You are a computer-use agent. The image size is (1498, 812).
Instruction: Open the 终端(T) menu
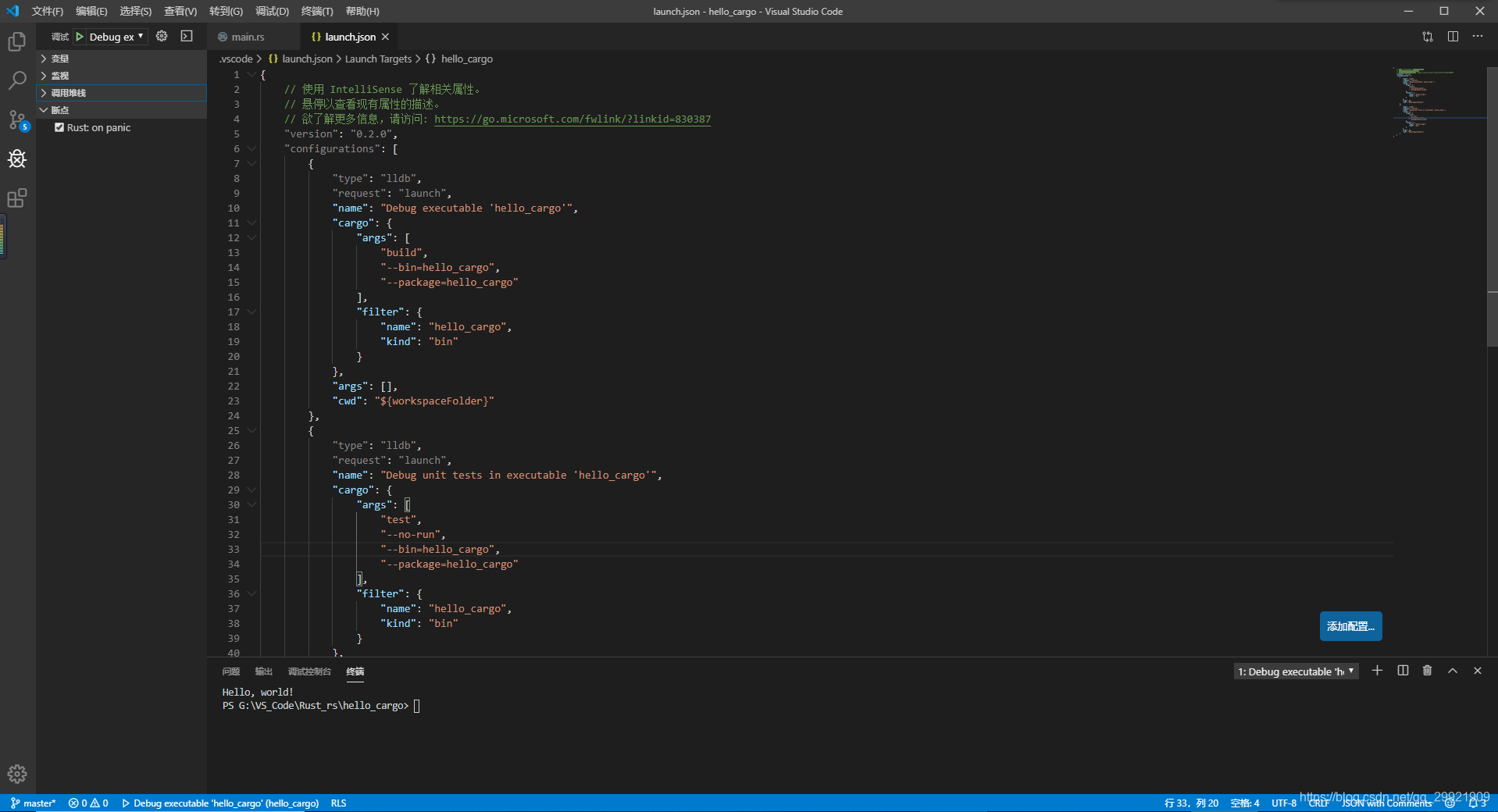pyautogui.click(x=317, y=11)
